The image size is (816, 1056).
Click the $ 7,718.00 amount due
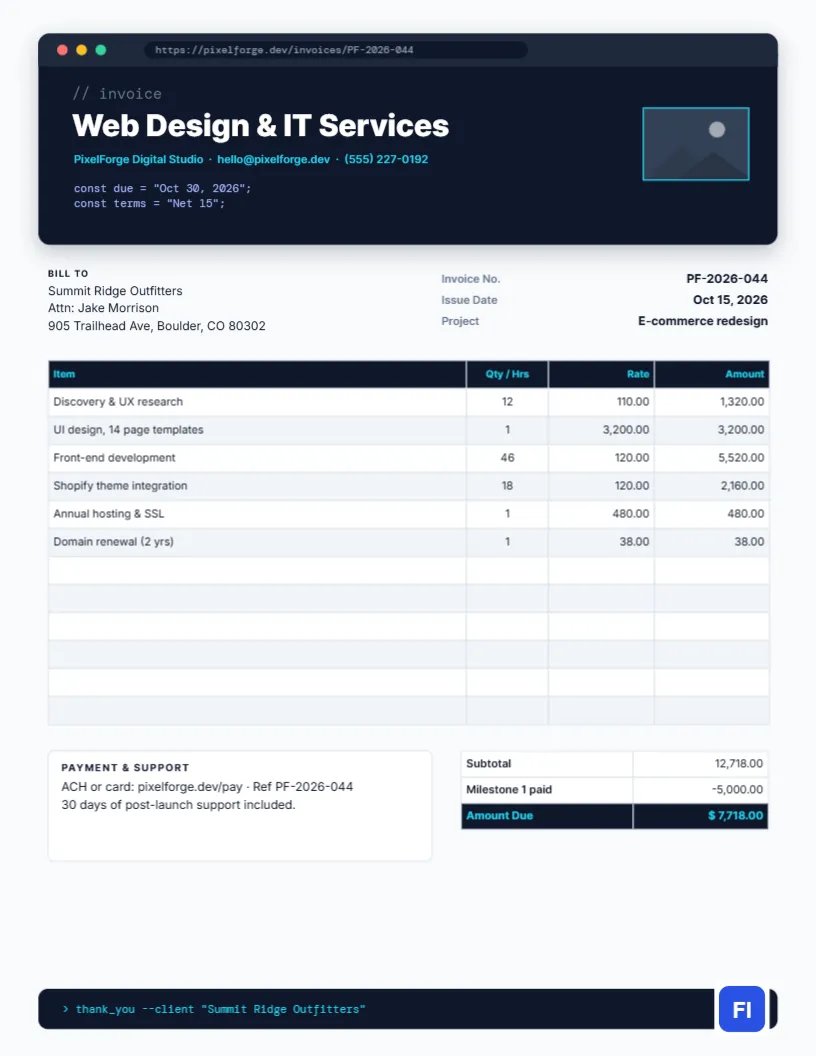coord(735,816)
